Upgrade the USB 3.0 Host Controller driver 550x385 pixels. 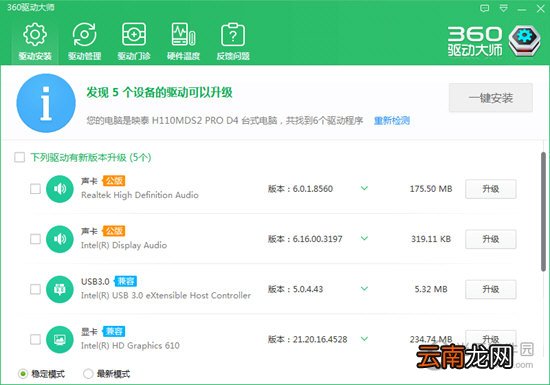pyautogui.click(x=491, y=289)
